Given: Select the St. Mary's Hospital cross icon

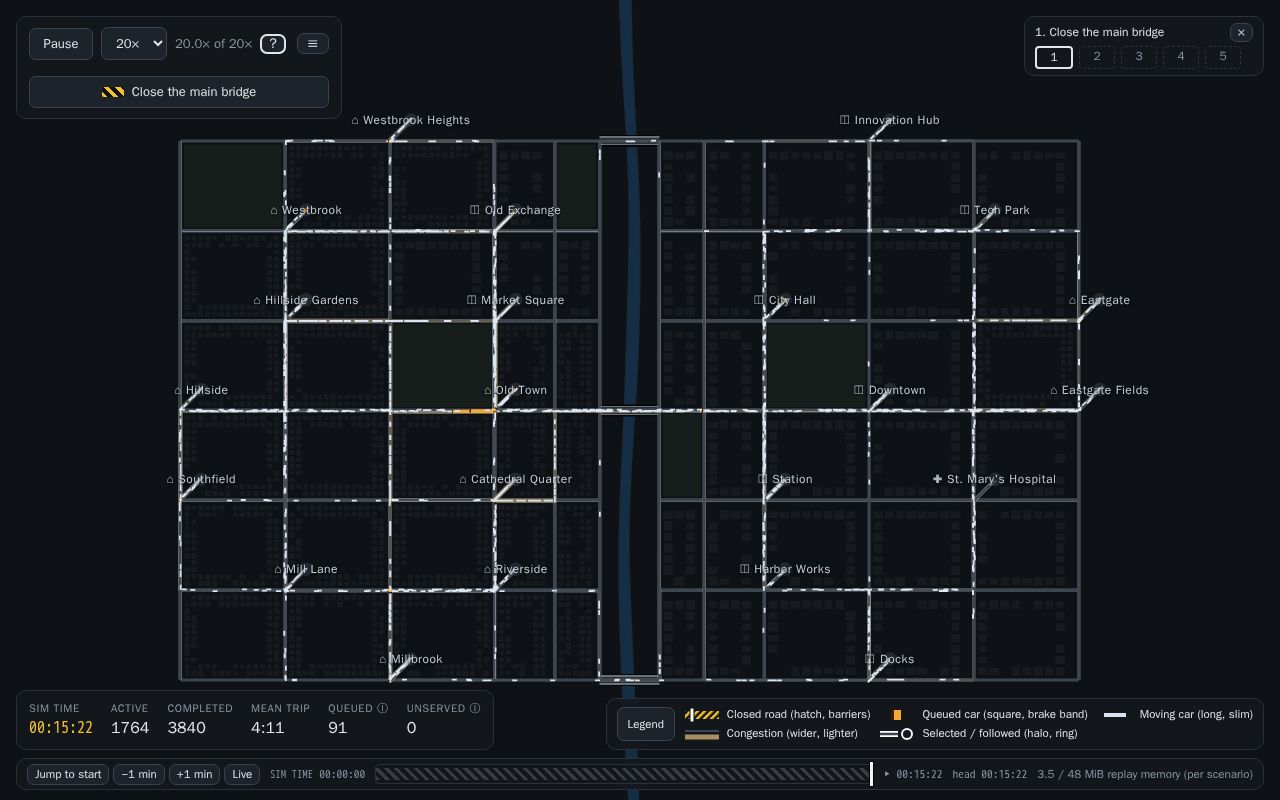Looking at the screenshot, I should coord(937,479).
